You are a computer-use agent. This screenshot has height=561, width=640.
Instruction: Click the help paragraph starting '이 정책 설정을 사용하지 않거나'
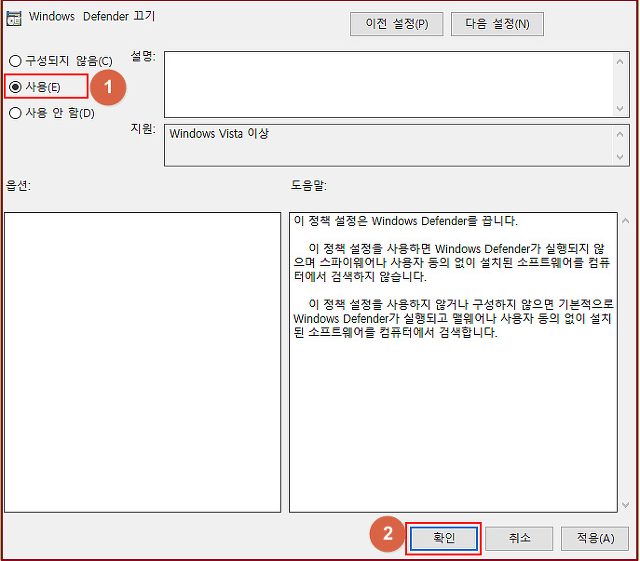click(x=453, y=318)
